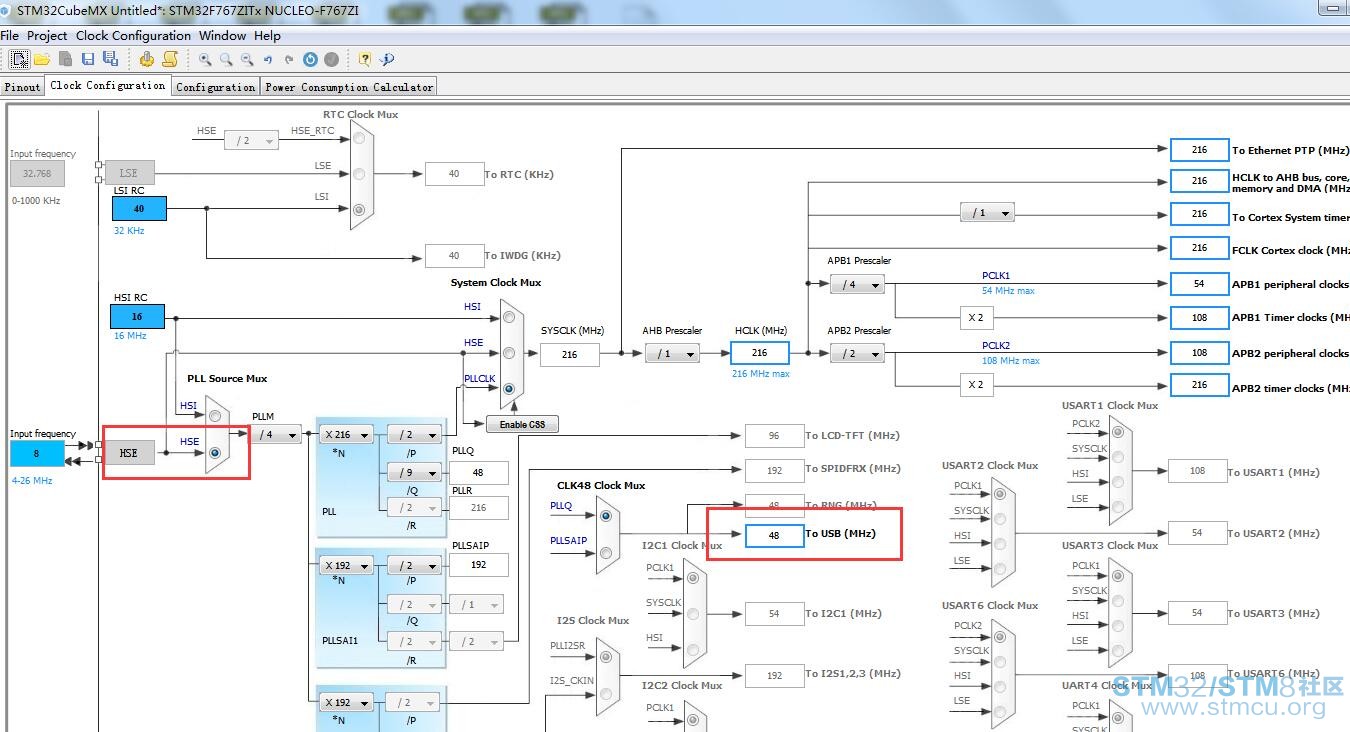Open the AHB Prescaler dropdown
This screenshot has width=1350, height=732.
coord(671,353)
